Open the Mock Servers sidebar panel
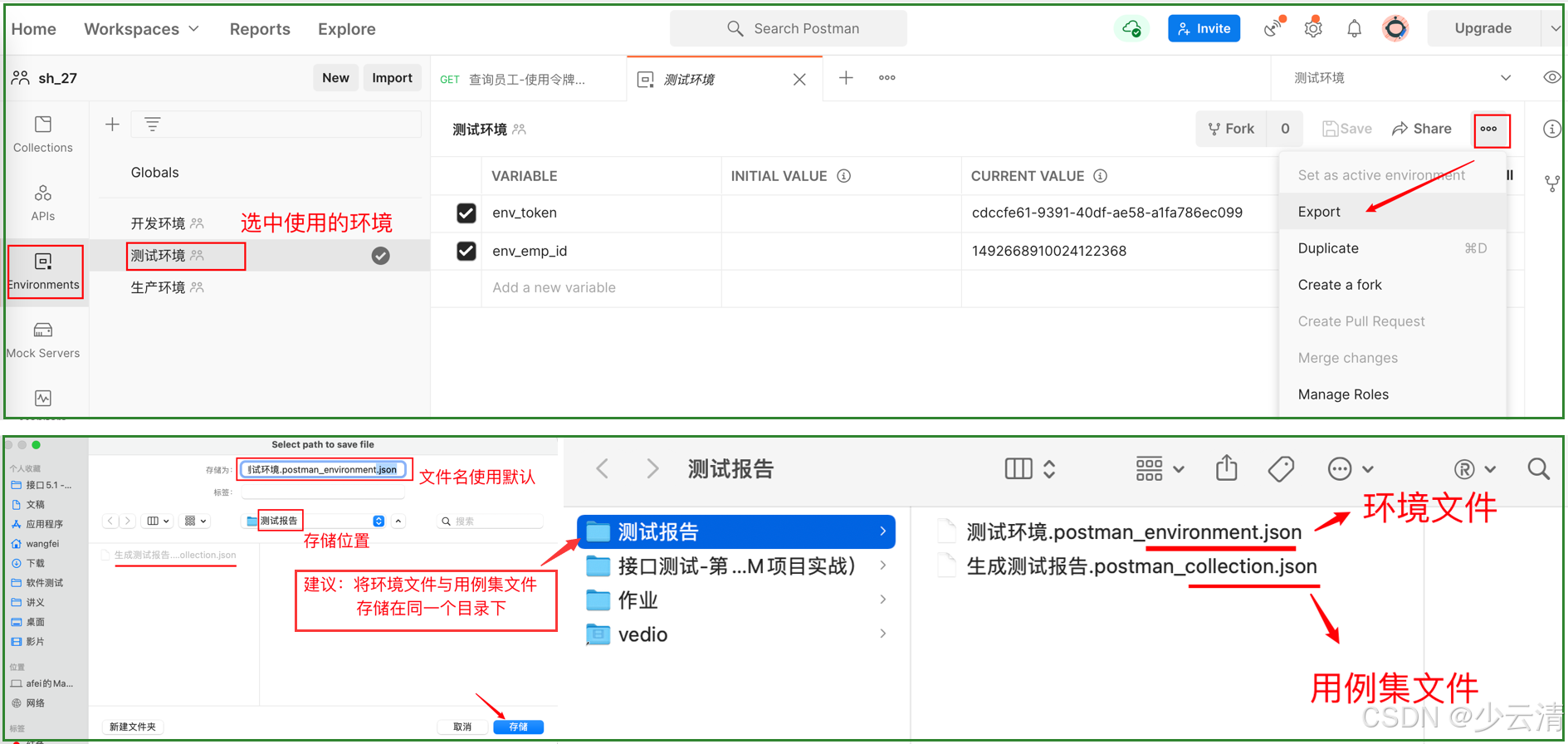 43,340
